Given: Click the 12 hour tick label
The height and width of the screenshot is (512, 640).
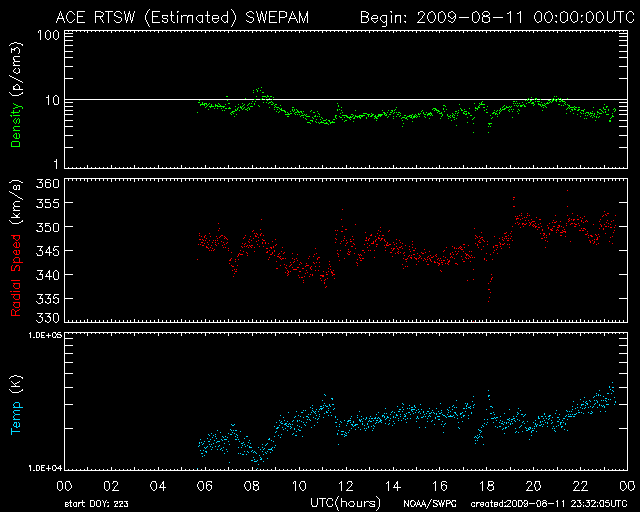Looking at the screenshot, I should coord(346,486).
